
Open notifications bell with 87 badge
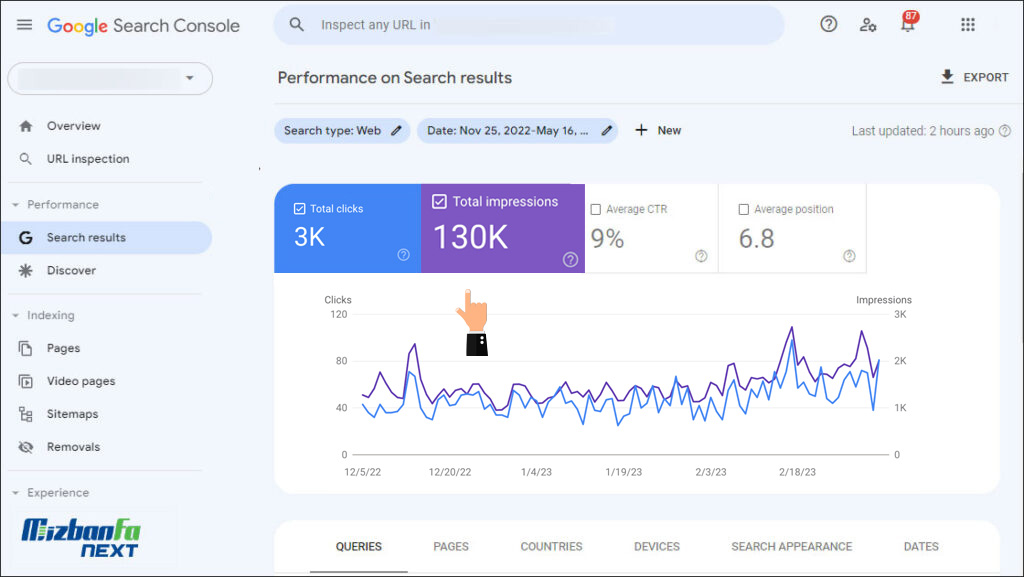pos(908,23)
